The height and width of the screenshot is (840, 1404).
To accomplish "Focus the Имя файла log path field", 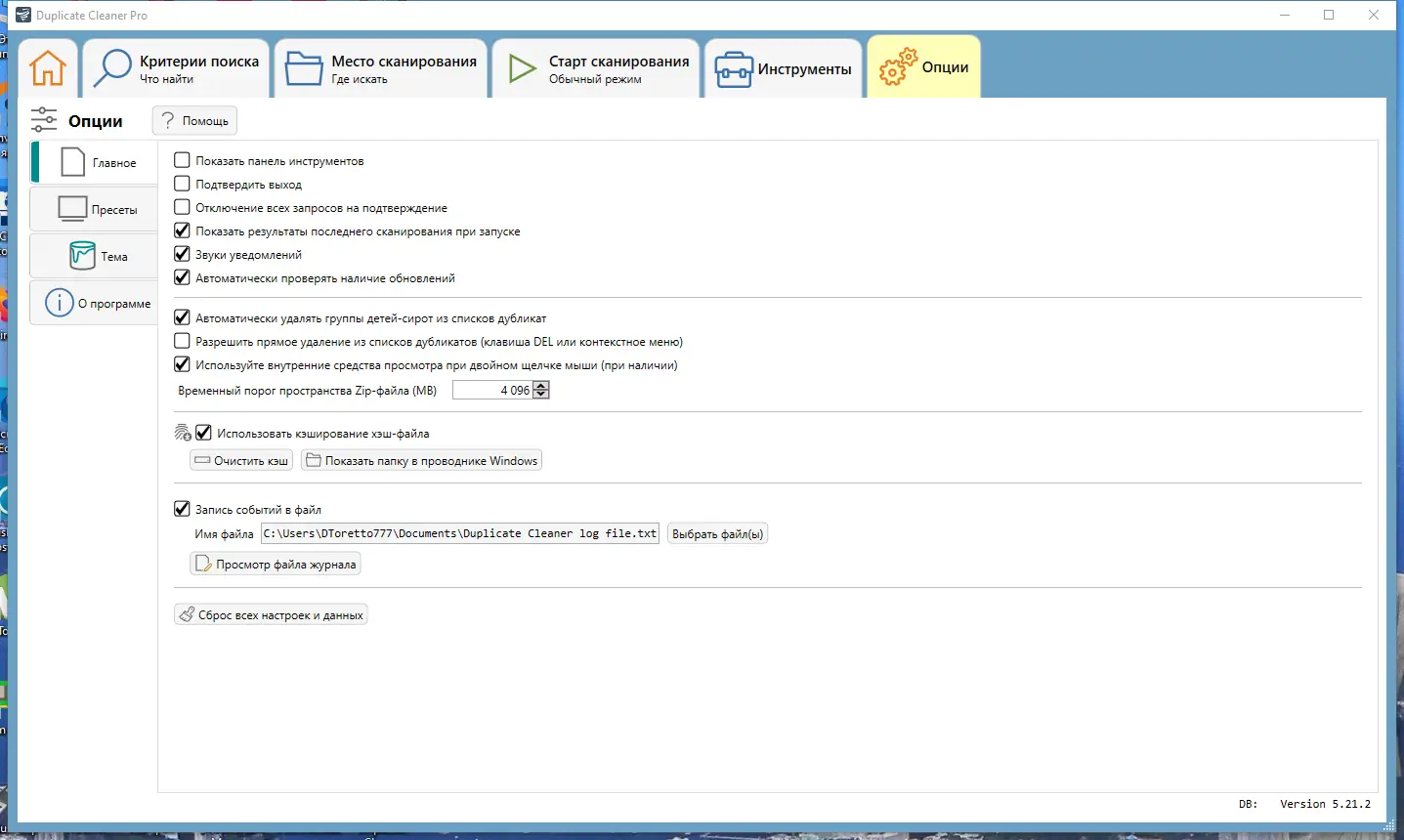I will pos(460,533).
